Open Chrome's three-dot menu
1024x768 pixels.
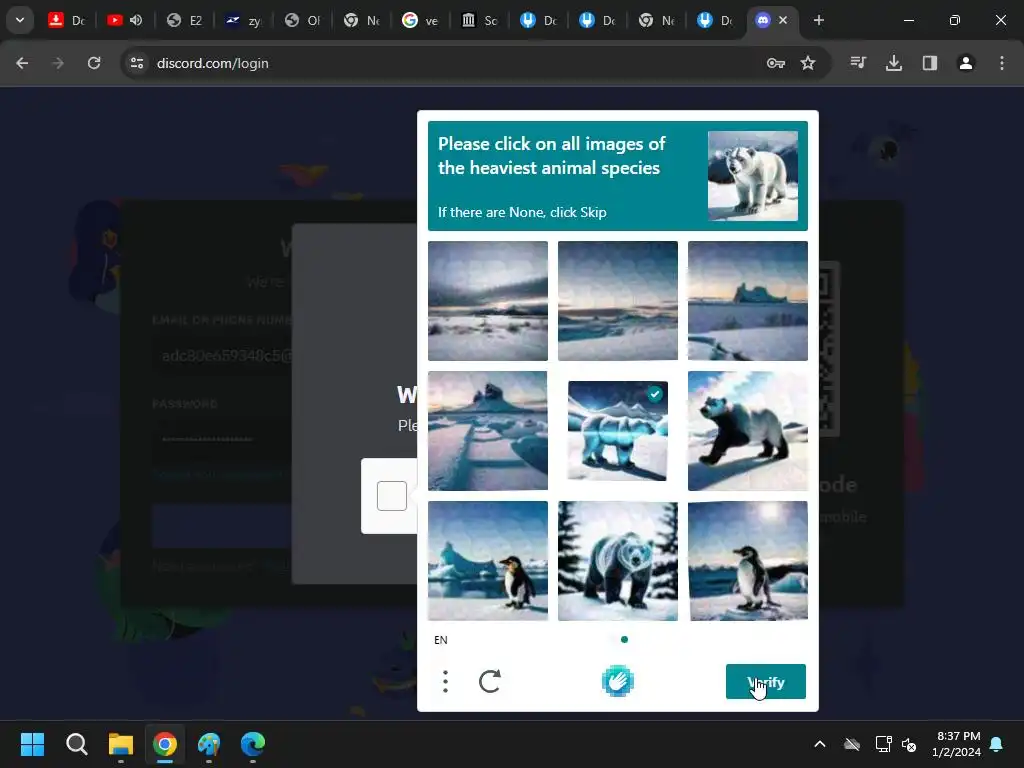click(1002, 63)
